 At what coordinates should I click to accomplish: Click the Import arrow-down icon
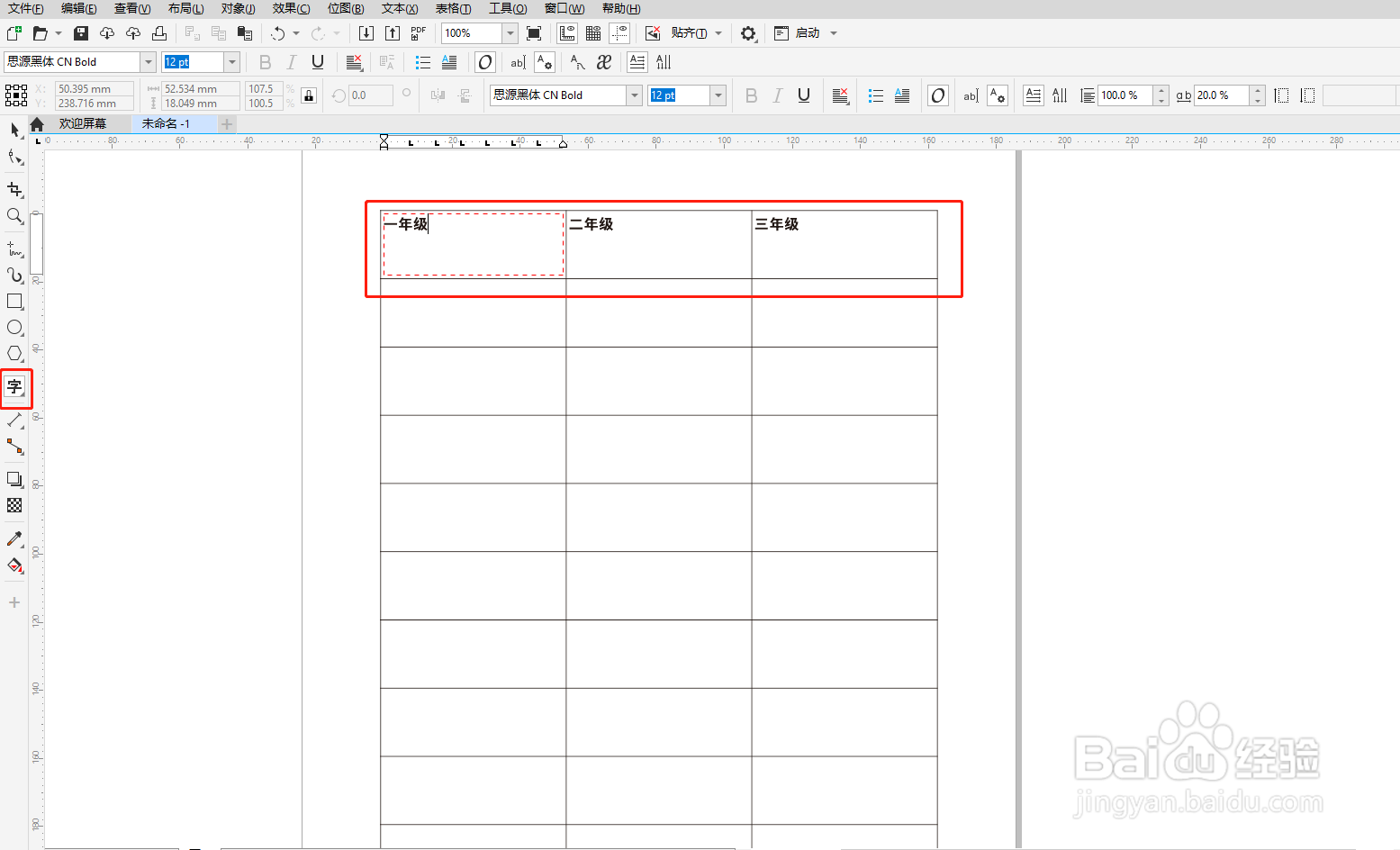(366, 33)
